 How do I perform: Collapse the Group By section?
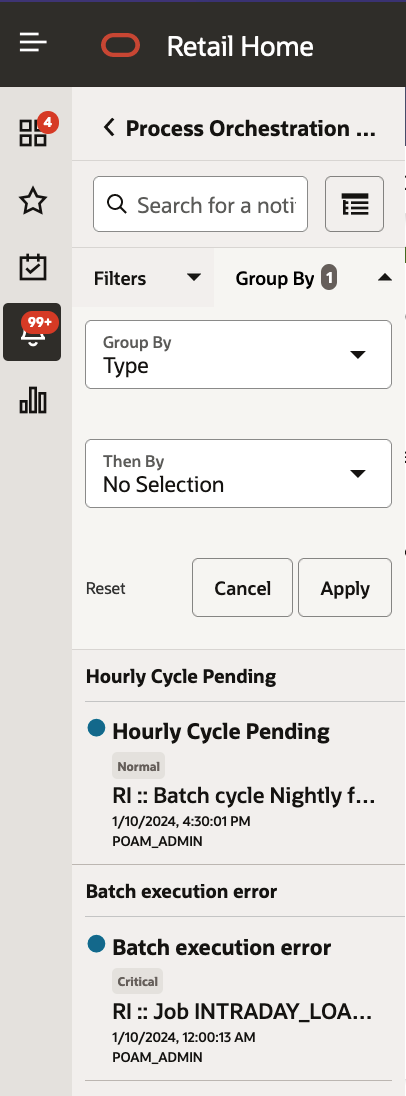[x=309, y=278]
